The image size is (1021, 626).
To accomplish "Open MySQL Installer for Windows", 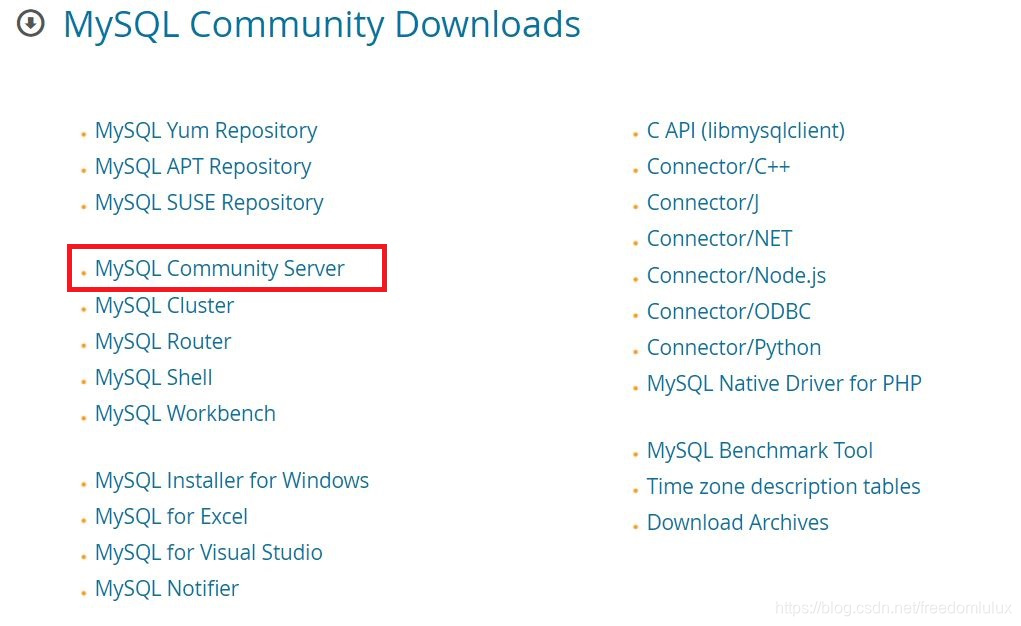I will [232, 481].
